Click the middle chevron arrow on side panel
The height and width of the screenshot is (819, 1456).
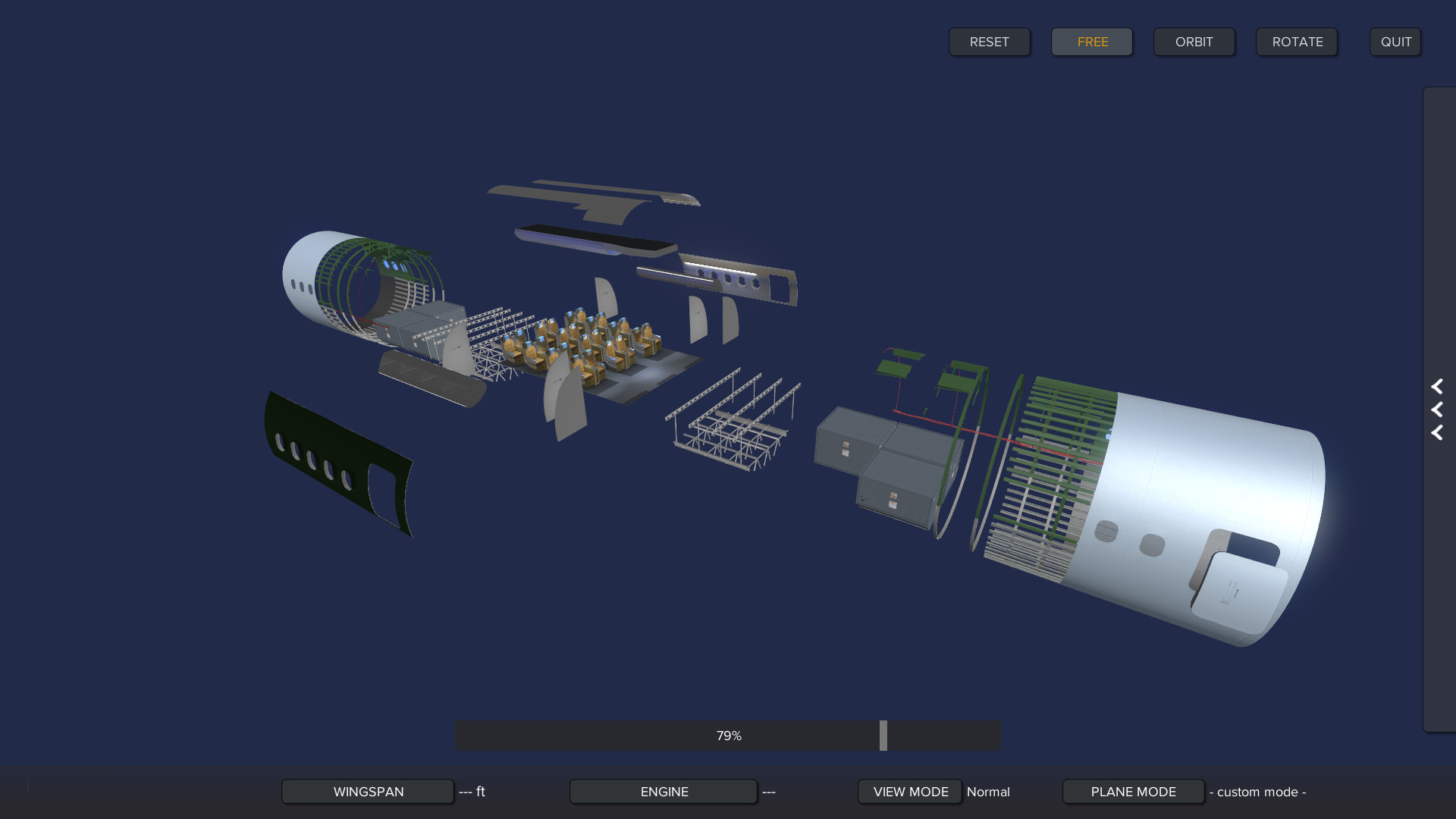1436,409
